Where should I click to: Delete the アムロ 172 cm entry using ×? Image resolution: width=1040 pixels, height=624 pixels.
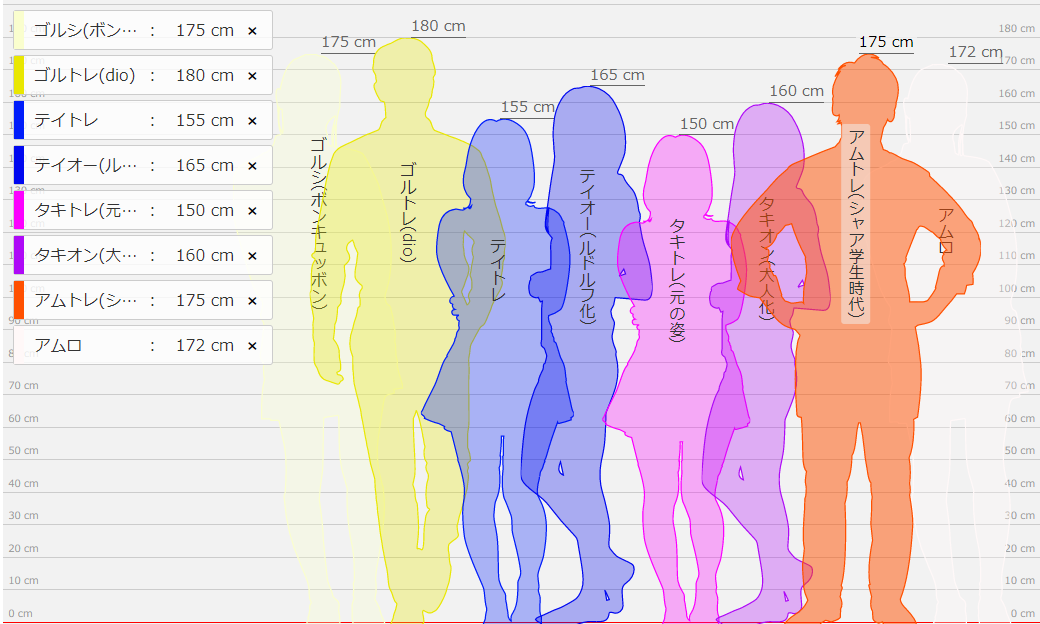(x=252, y=346)
